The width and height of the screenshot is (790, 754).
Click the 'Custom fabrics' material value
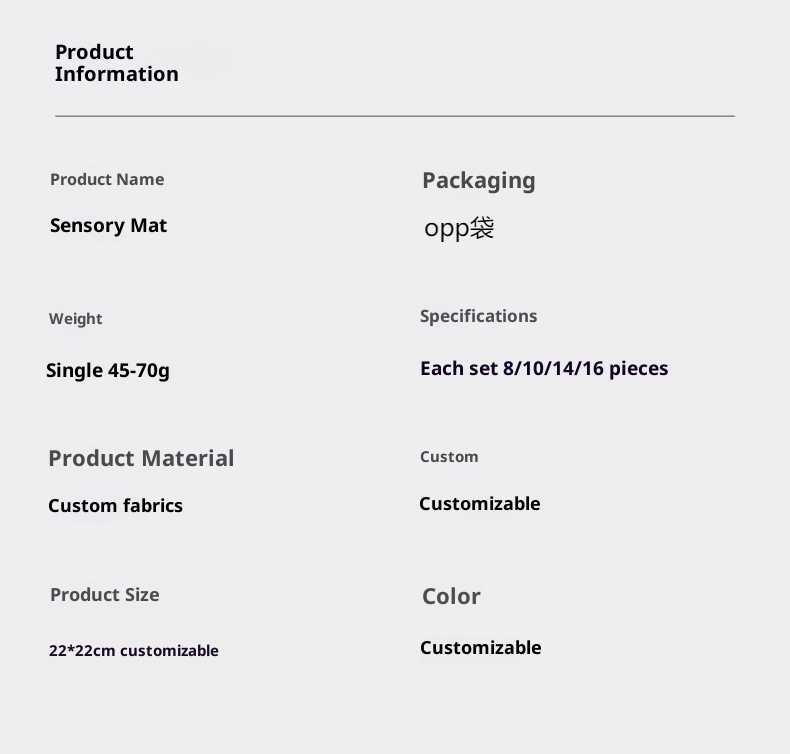tap(115, 506)
